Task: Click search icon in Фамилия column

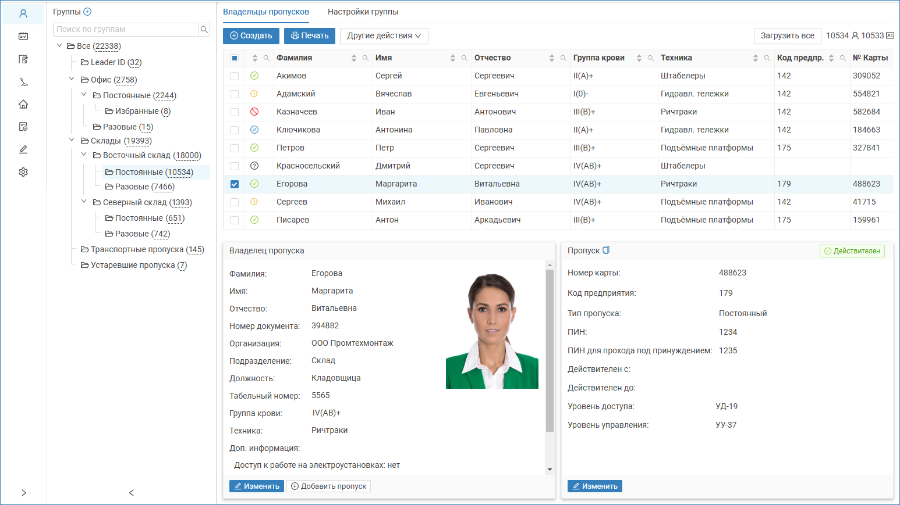Action: click(x=365, y=58)
